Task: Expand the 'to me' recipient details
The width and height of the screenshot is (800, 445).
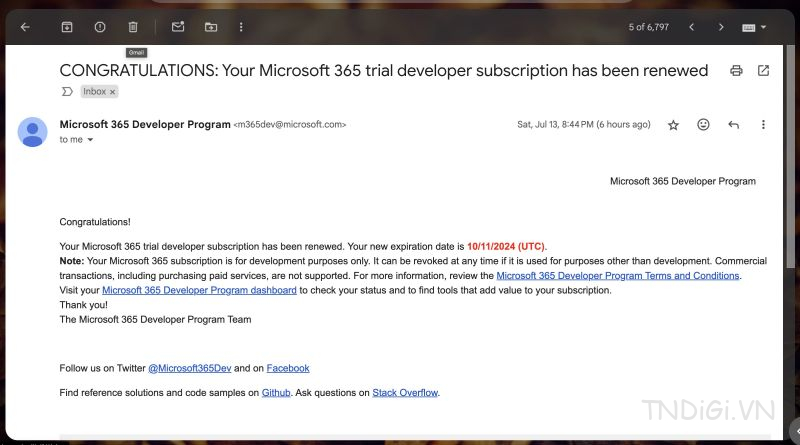Action: (x=90, y=140)
